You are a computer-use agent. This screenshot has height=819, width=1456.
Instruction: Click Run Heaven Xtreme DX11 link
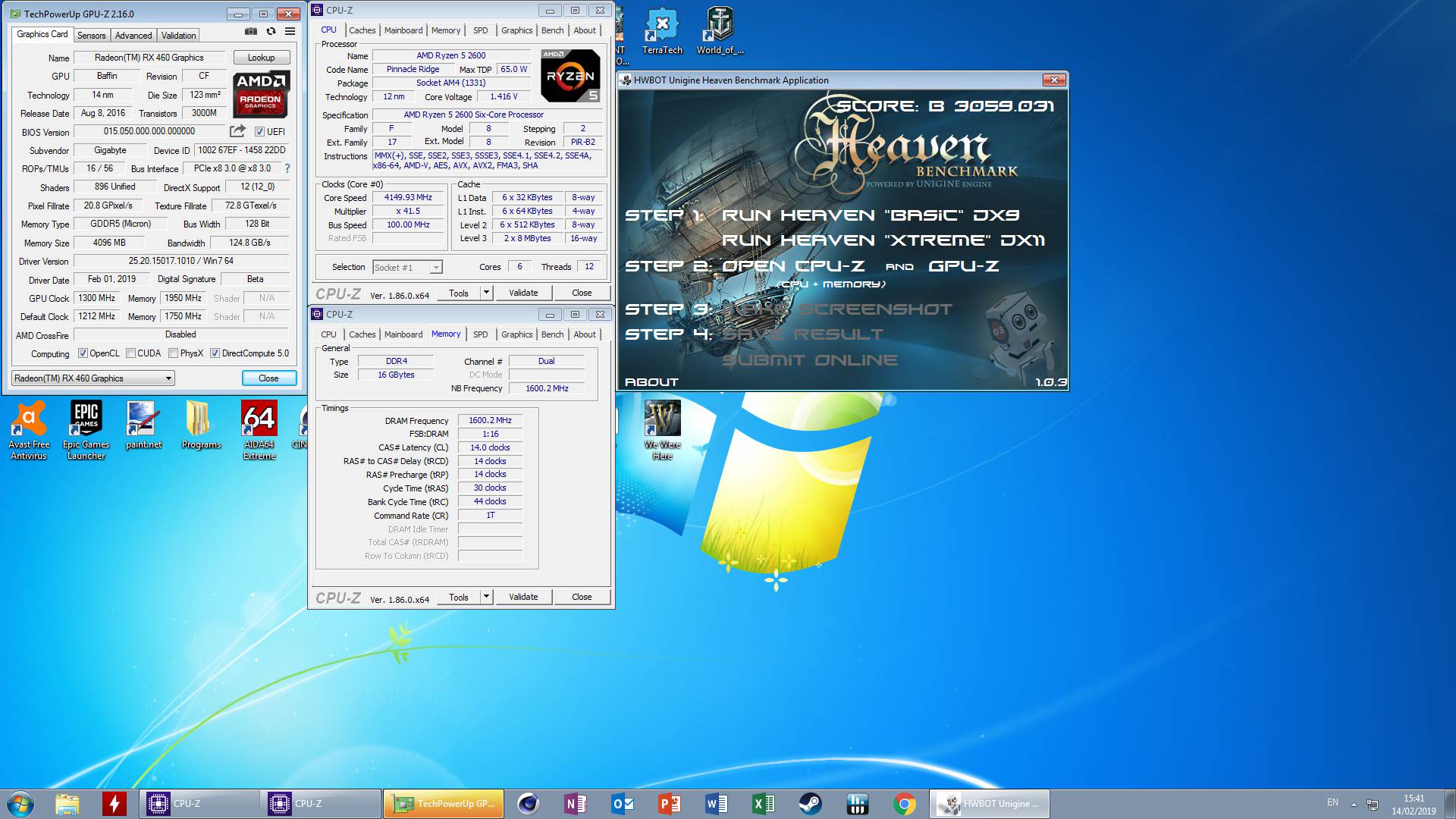(883, 240)
